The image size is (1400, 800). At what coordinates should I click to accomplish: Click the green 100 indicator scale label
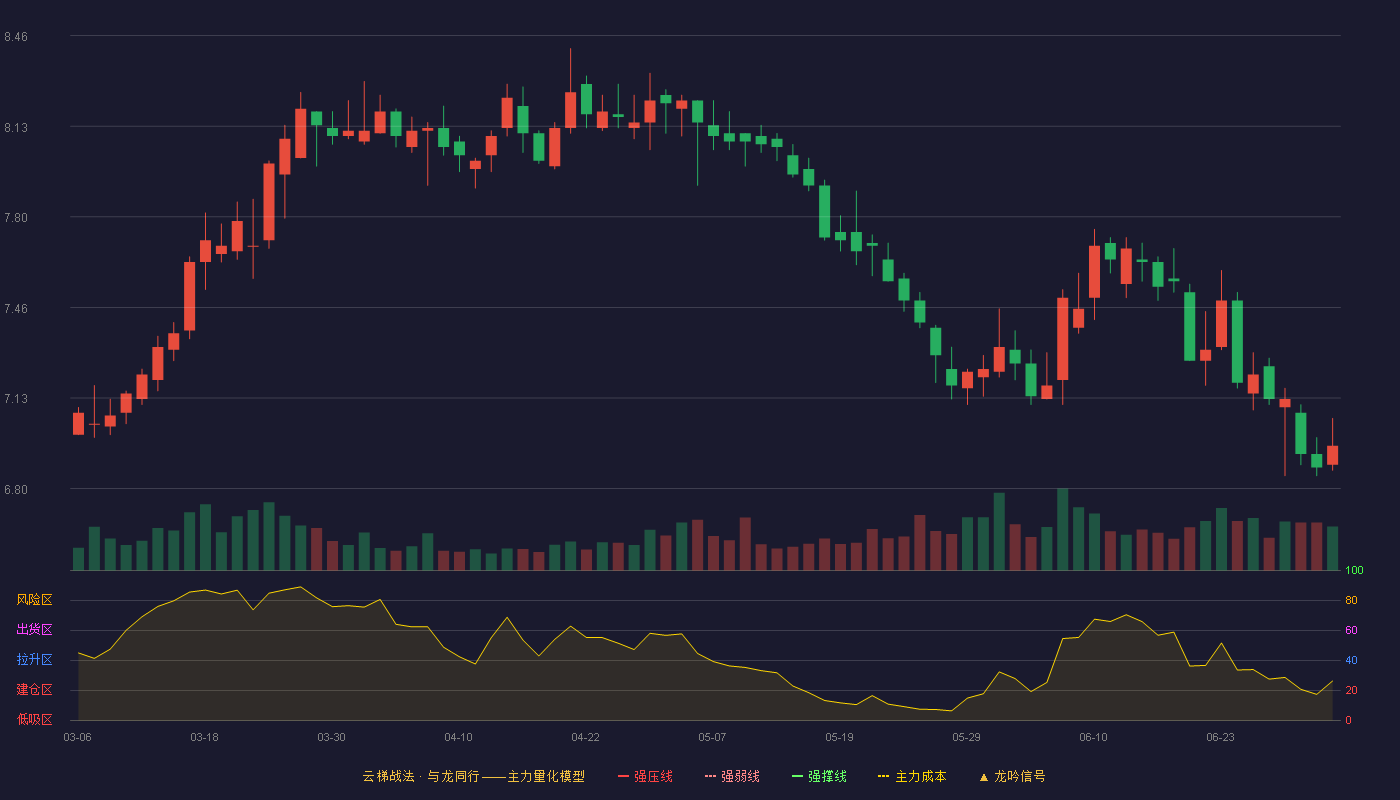[x=1354, y=571]
